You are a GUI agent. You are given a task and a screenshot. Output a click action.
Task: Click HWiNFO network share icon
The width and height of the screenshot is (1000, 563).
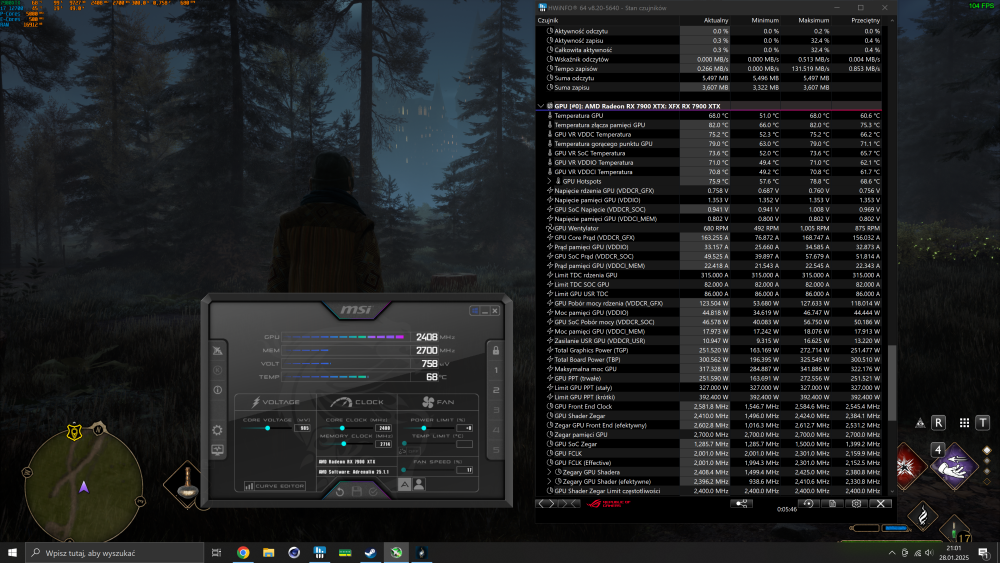click(x=741, y=503)
